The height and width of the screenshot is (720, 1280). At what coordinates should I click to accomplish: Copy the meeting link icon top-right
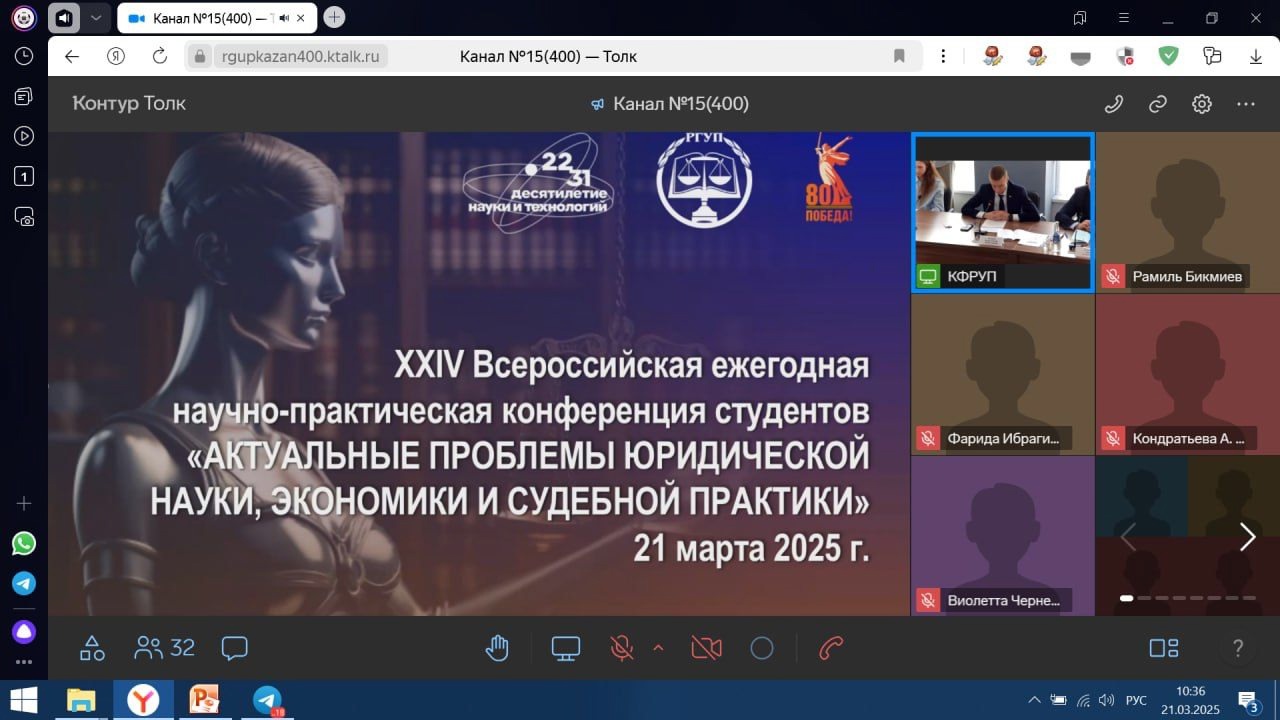[x=1157, y=103]
